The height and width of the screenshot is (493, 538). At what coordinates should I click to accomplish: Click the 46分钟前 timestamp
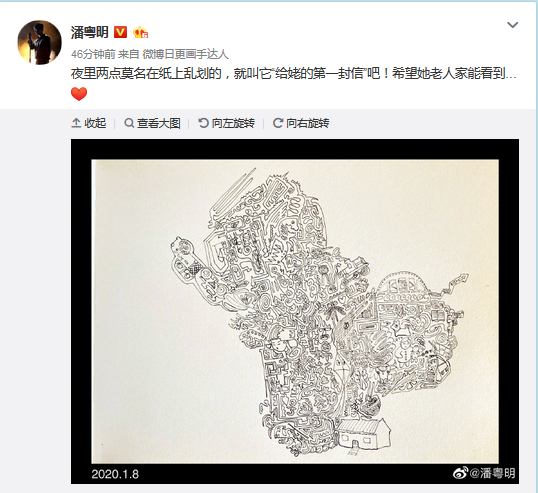point(93,55)
